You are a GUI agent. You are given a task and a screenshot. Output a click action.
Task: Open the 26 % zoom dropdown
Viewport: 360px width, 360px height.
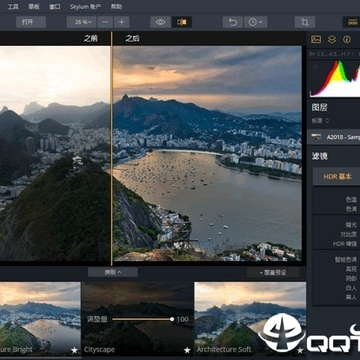click(82, 22)
